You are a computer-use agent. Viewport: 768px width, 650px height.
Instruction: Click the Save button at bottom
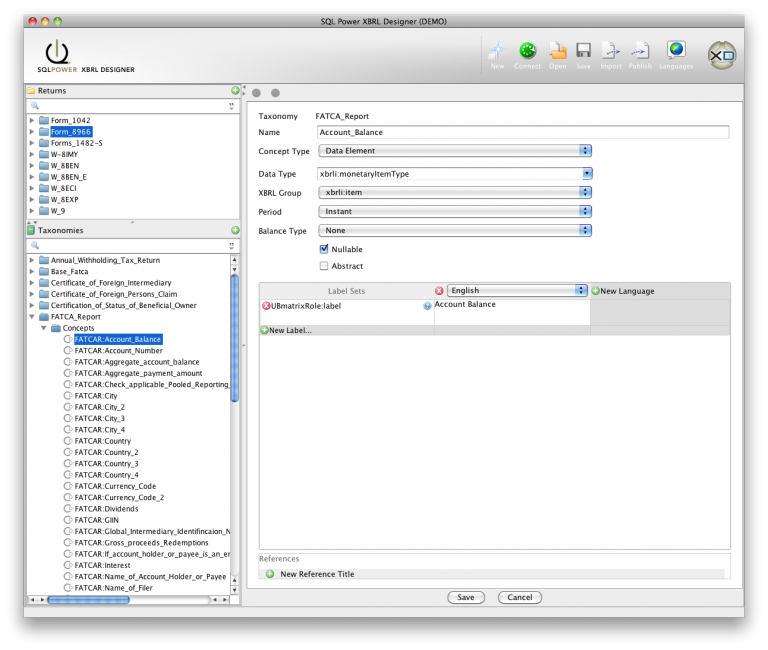click(466, 597)
